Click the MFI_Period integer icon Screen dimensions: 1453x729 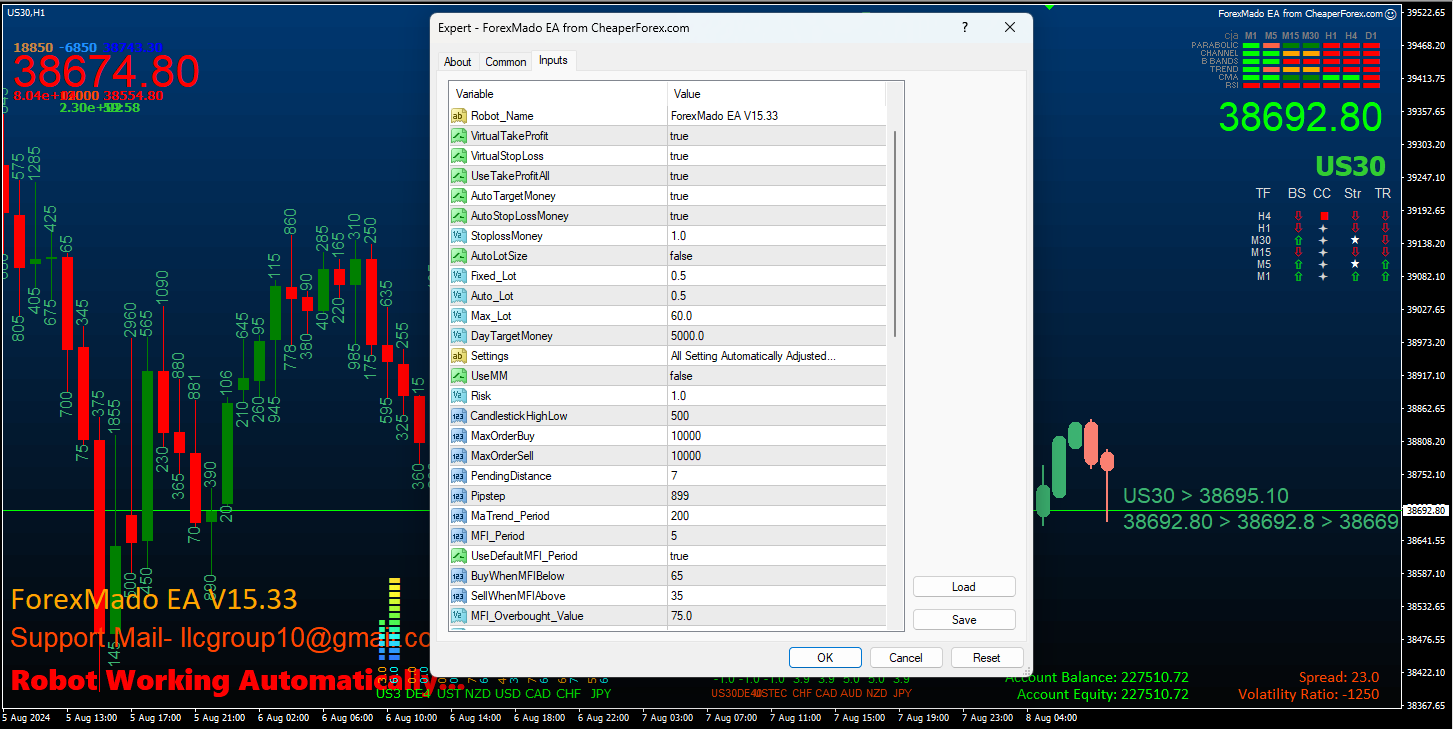tap(459, 536)
